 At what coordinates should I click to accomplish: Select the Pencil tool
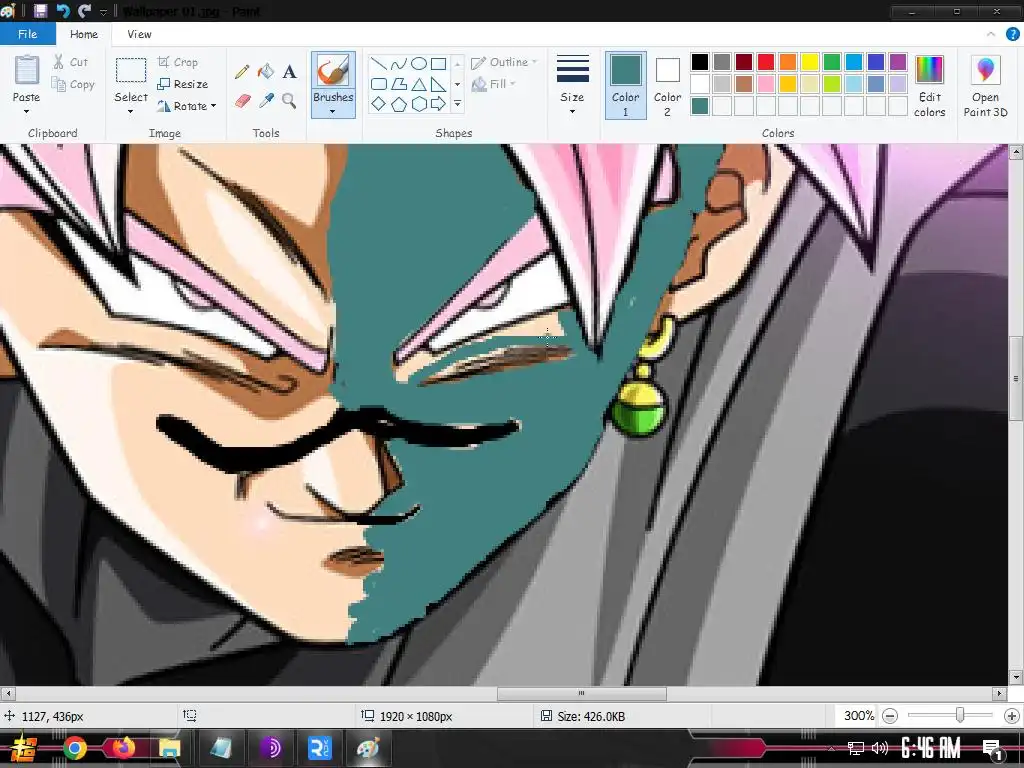[x=242, y=72]
